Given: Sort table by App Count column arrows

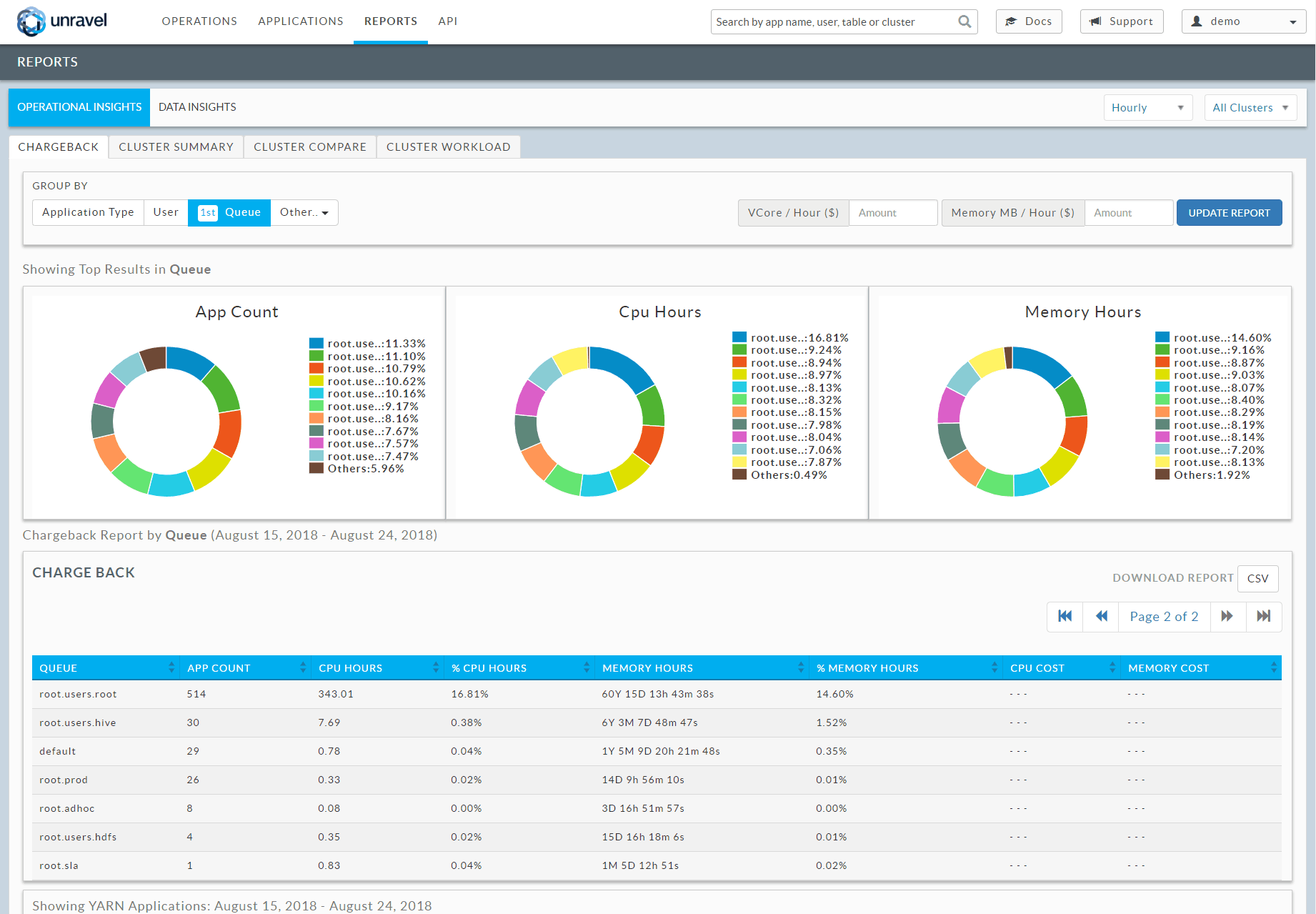Looking at the screenshot, I should click(303, 667).
